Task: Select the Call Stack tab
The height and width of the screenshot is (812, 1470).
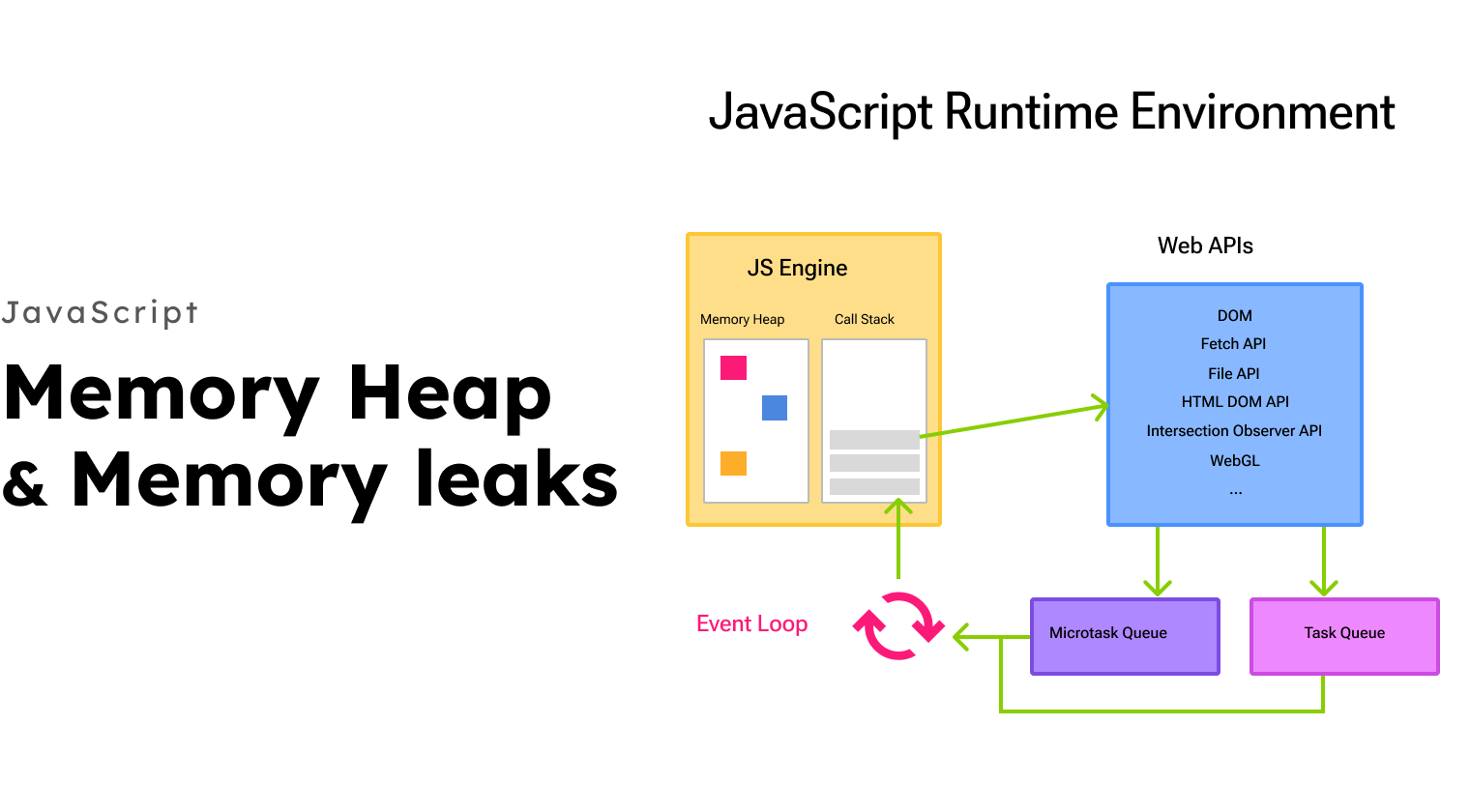Action: pos(864,319)
